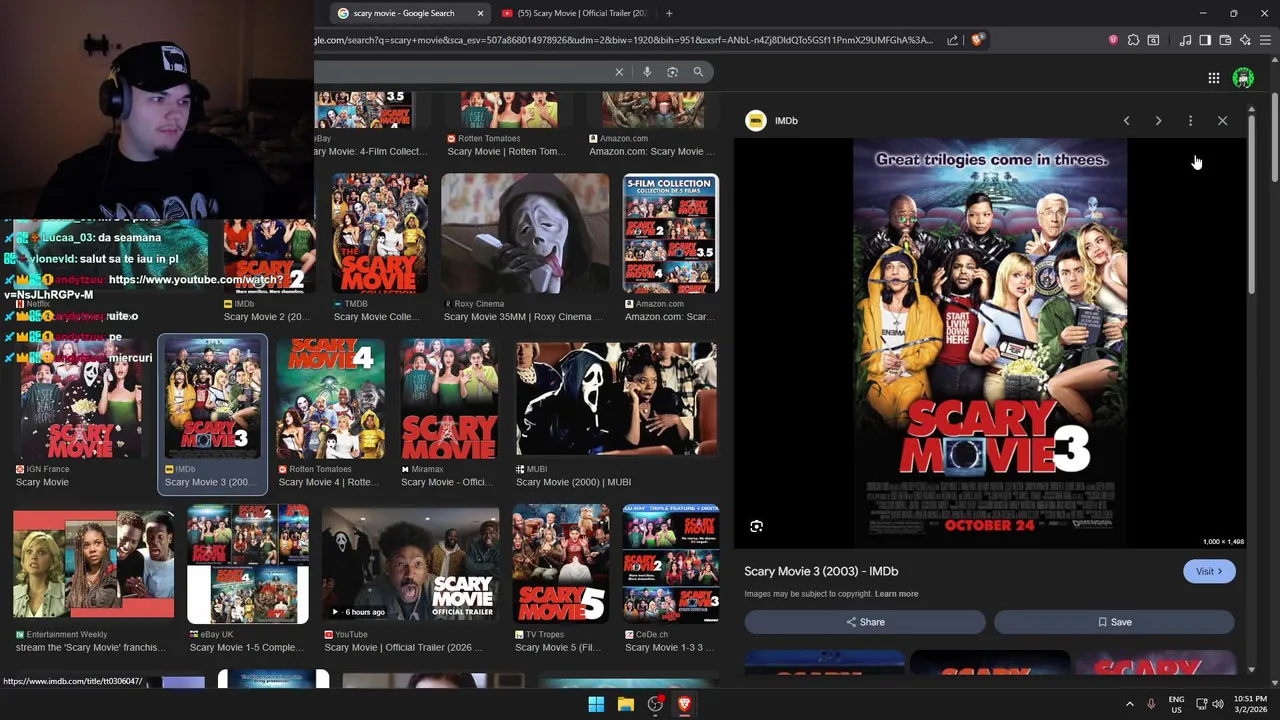1280x720 pixels.
Task: Open the browser extensions puzzle icon
Action: 1133,40
